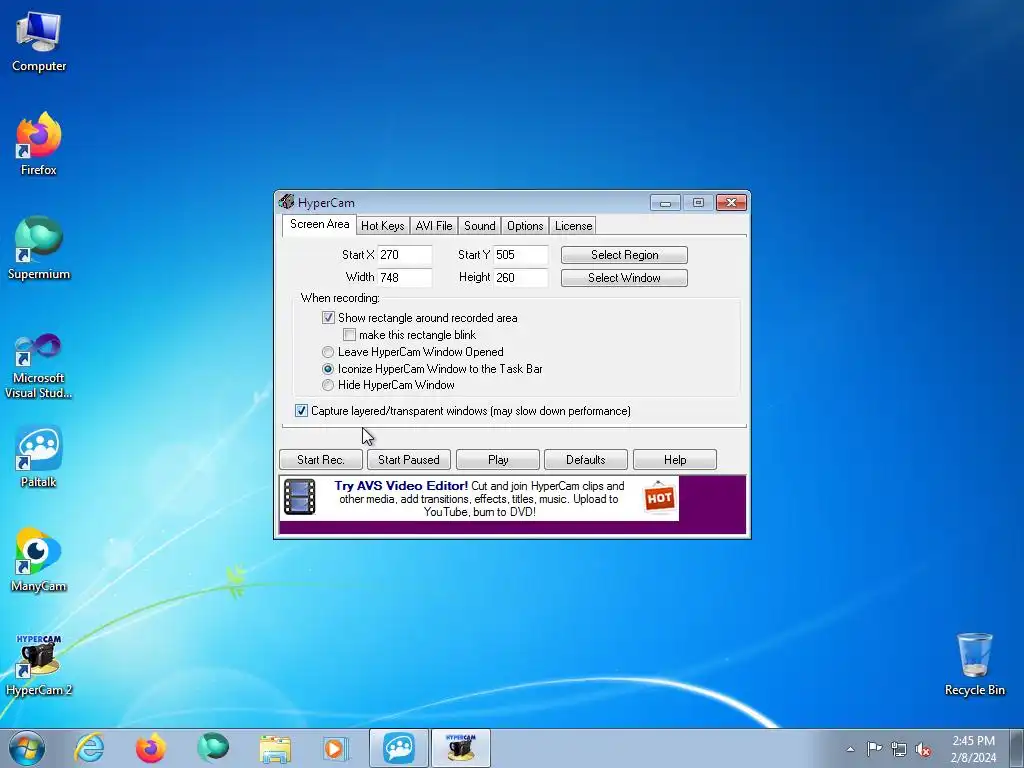Choose Hide HyperCam Window option
The height and width of the screenshot is (768, 1024).
click(328, 385)
